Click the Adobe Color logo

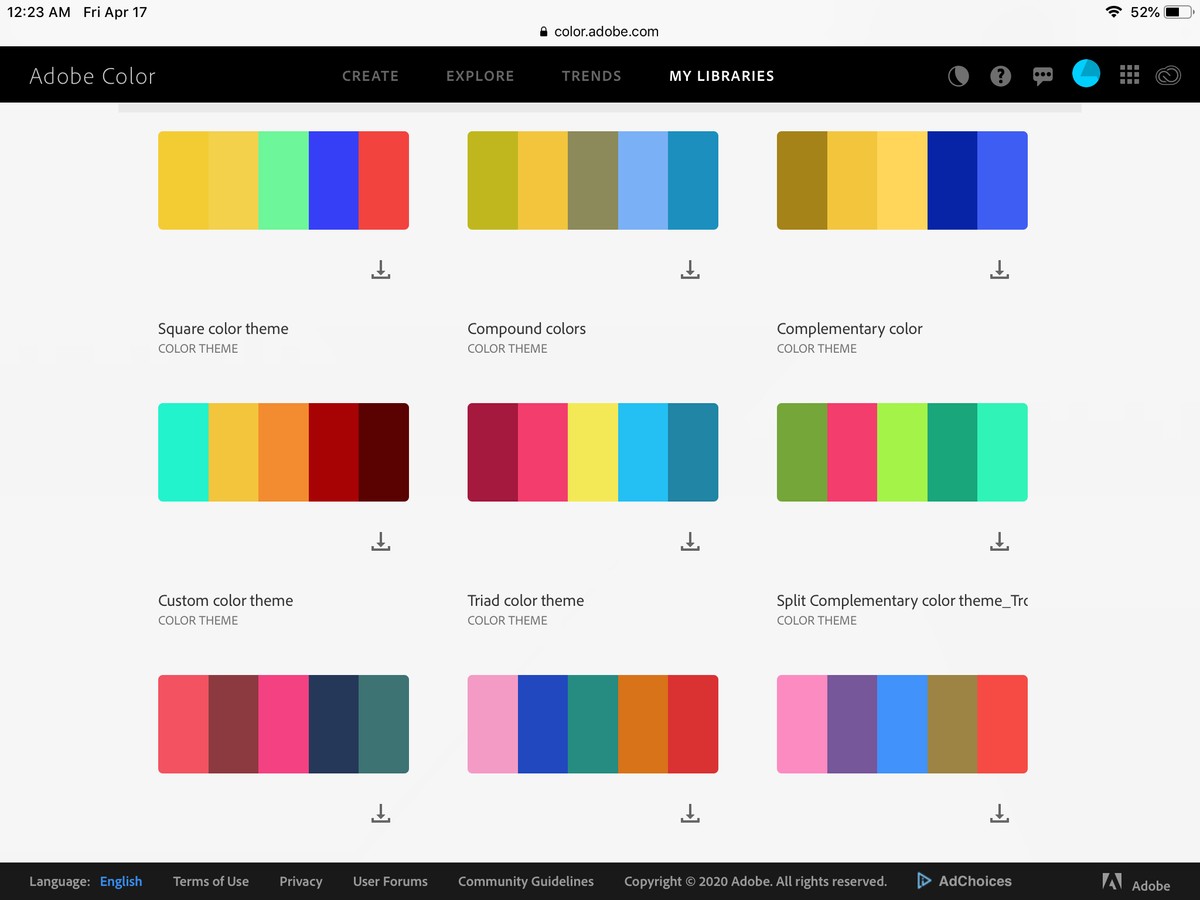(92, 76)
